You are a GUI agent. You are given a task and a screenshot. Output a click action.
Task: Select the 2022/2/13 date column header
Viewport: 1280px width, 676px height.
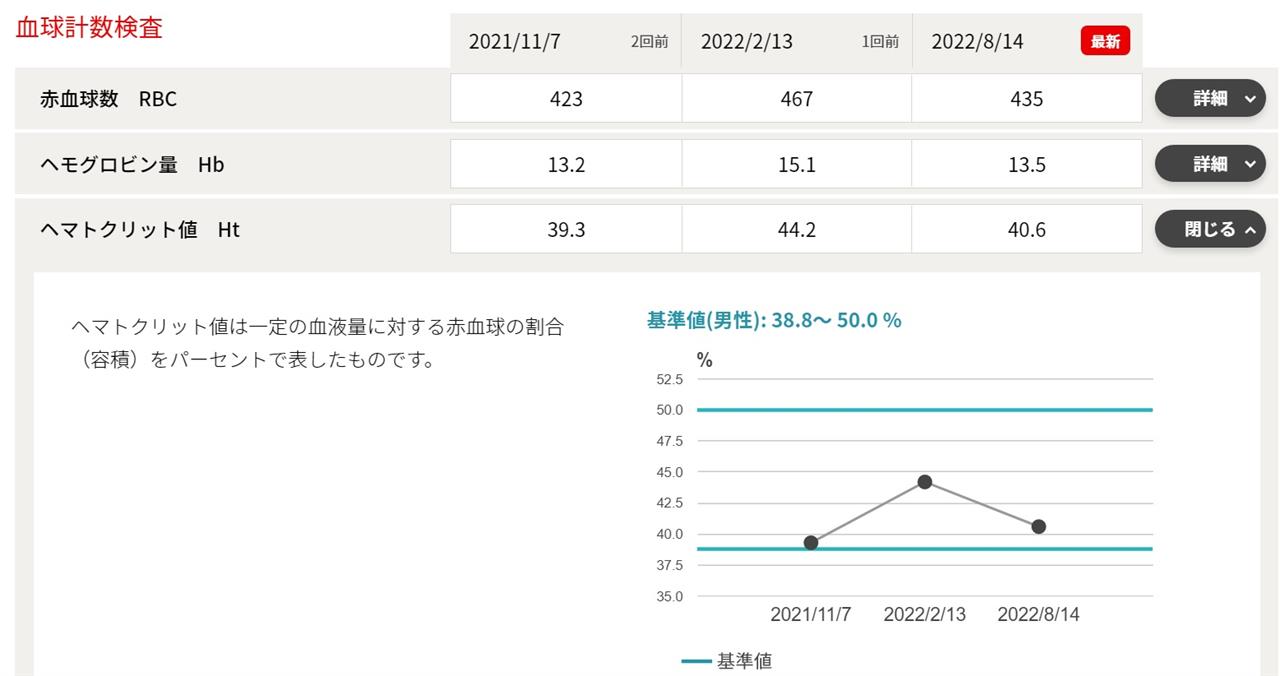pyautogui.click(x=797, y=41)
